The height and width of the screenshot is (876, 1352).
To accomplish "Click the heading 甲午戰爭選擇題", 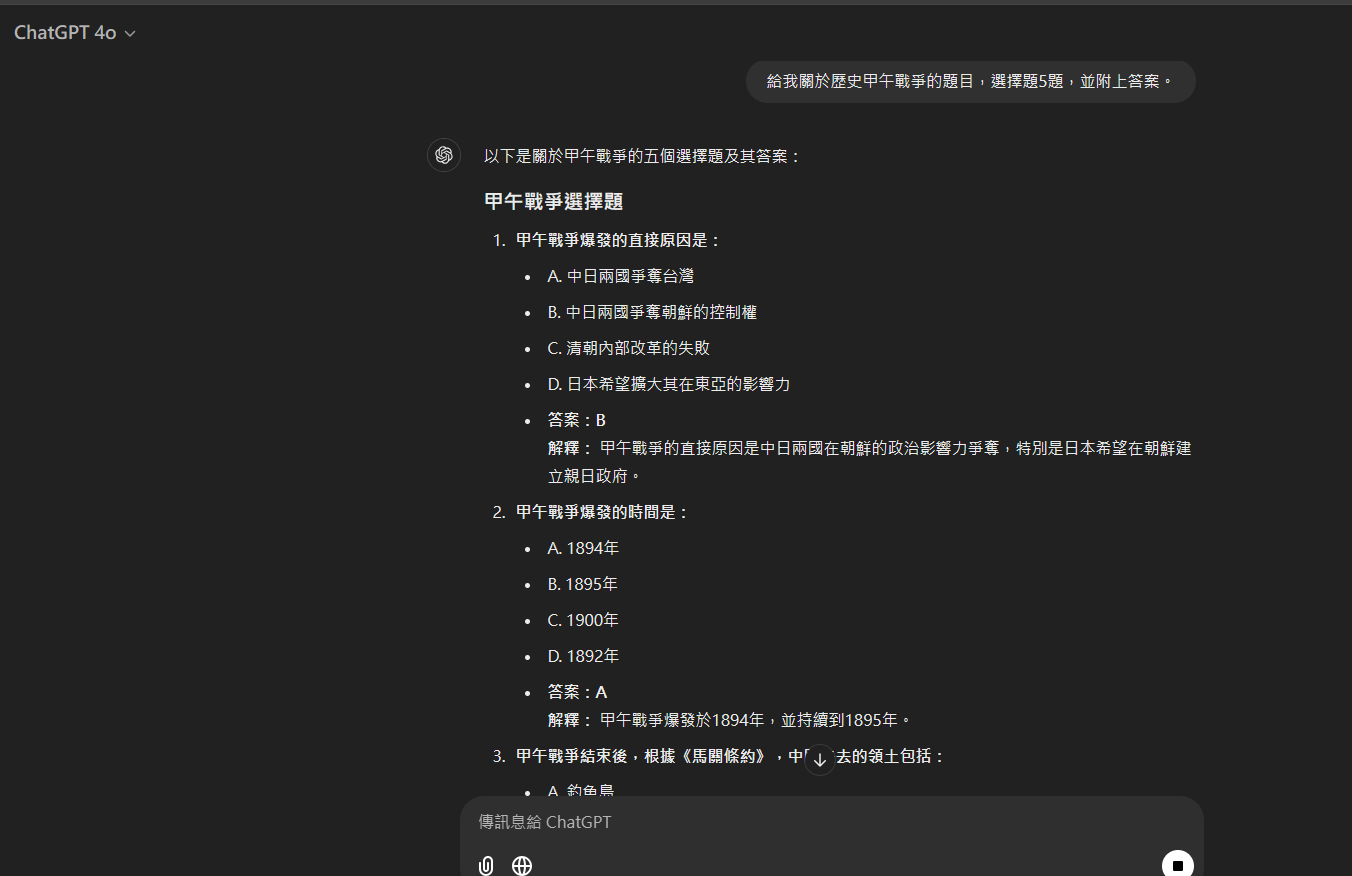I will [554, 202].
